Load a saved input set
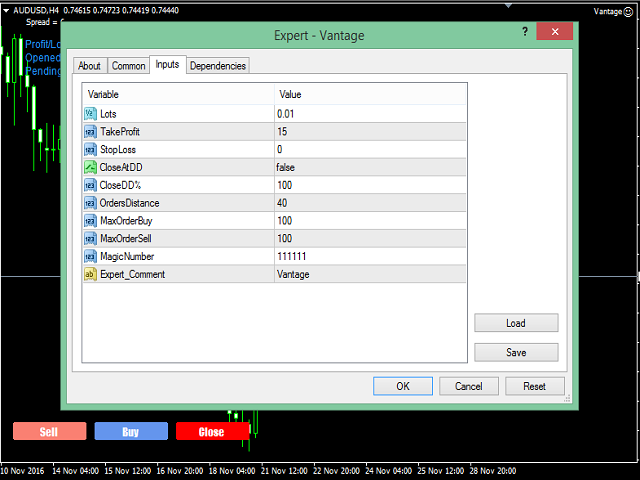640x480 pixels. click(x=516, y=323)
